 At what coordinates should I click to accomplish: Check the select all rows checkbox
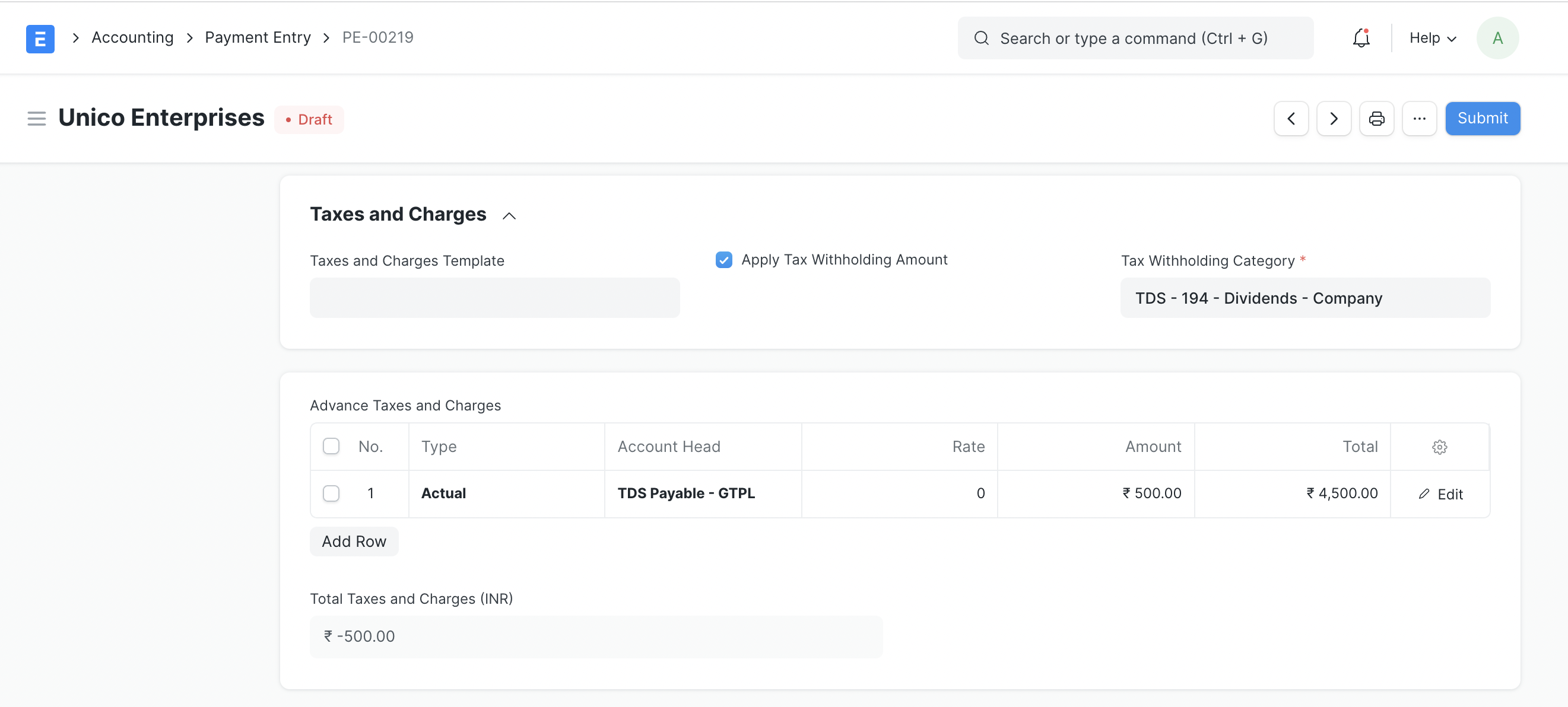(331, 446)
